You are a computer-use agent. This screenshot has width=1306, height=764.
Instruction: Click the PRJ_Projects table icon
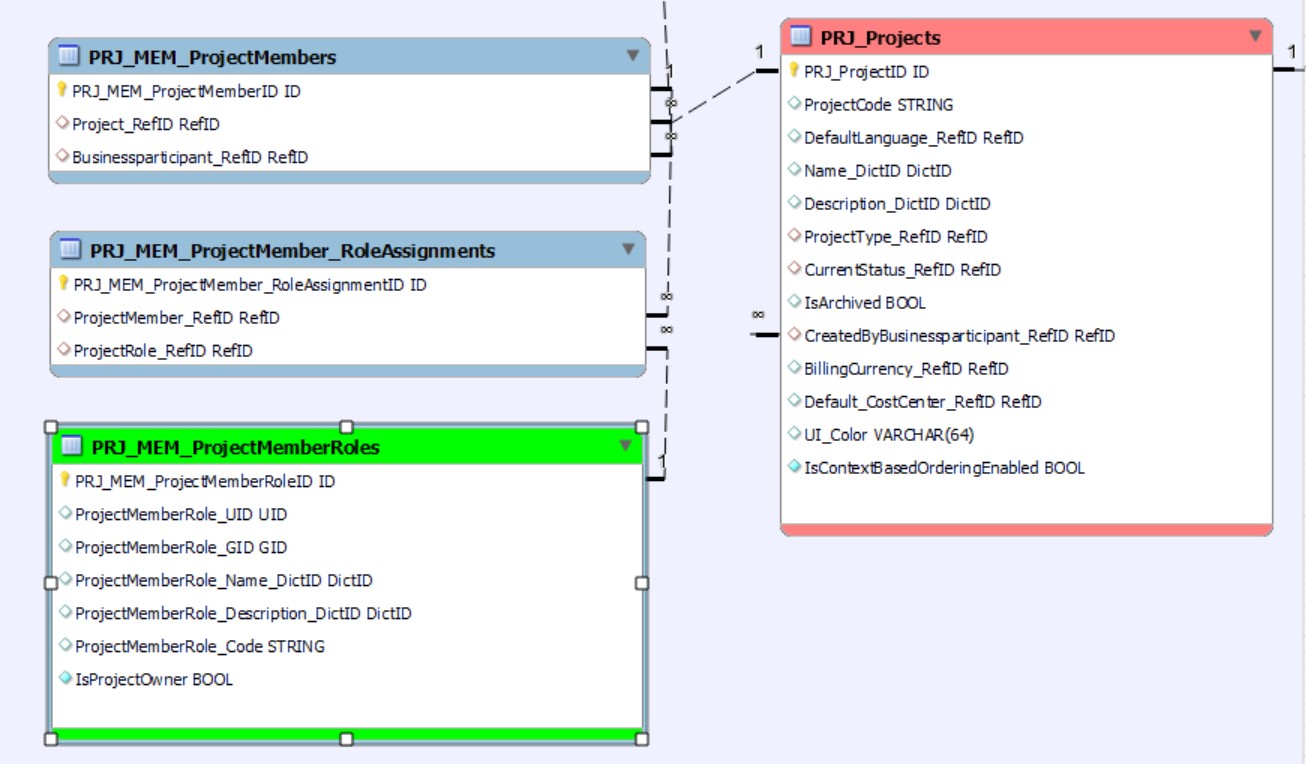(800, 38)
